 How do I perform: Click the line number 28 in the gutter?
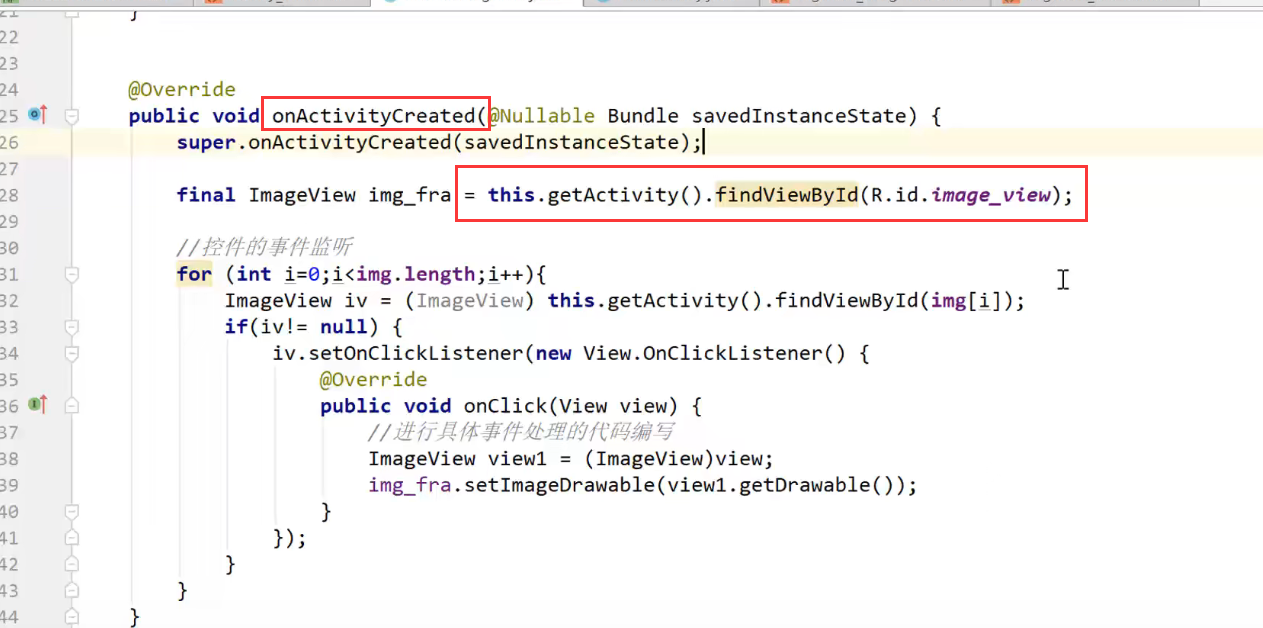(x=9, y=195)
